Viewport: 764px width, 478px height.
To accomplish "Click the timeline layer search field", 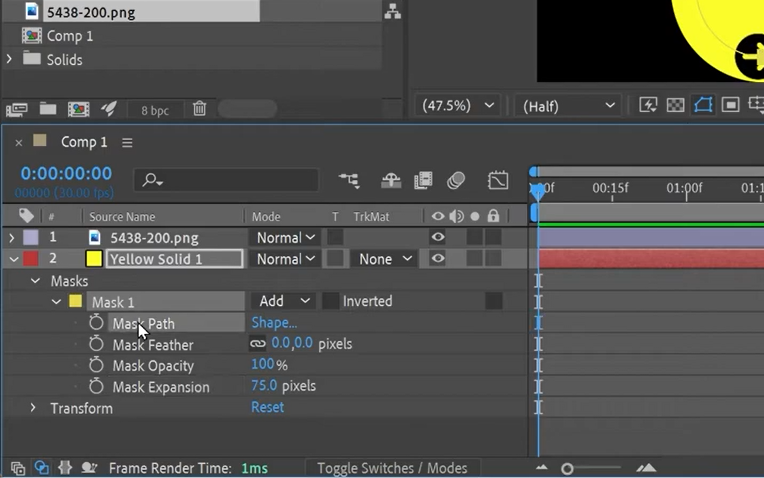I will tap(226, 180).
